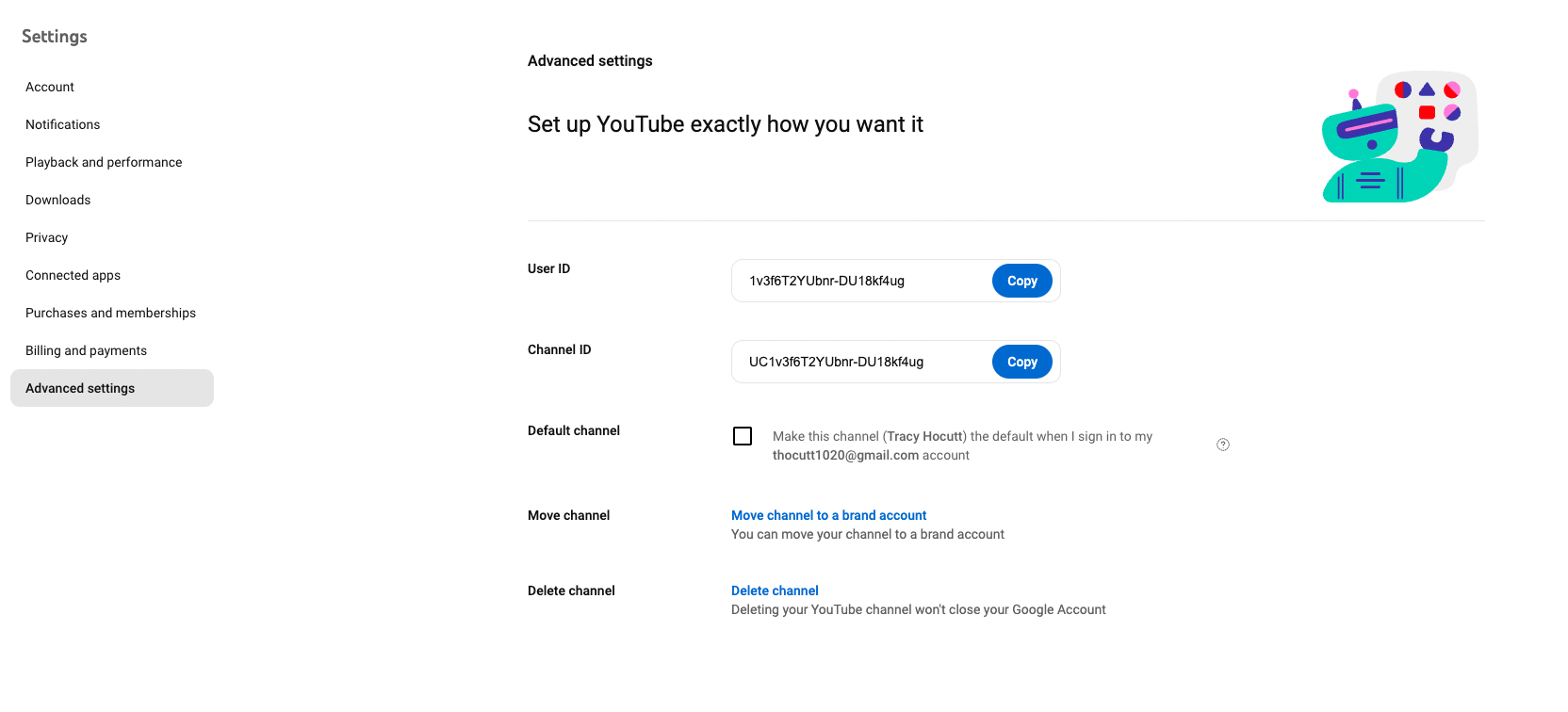Click the 'Channel ID' label
Screen dimensions: 1568x712
tap(560, 349)
